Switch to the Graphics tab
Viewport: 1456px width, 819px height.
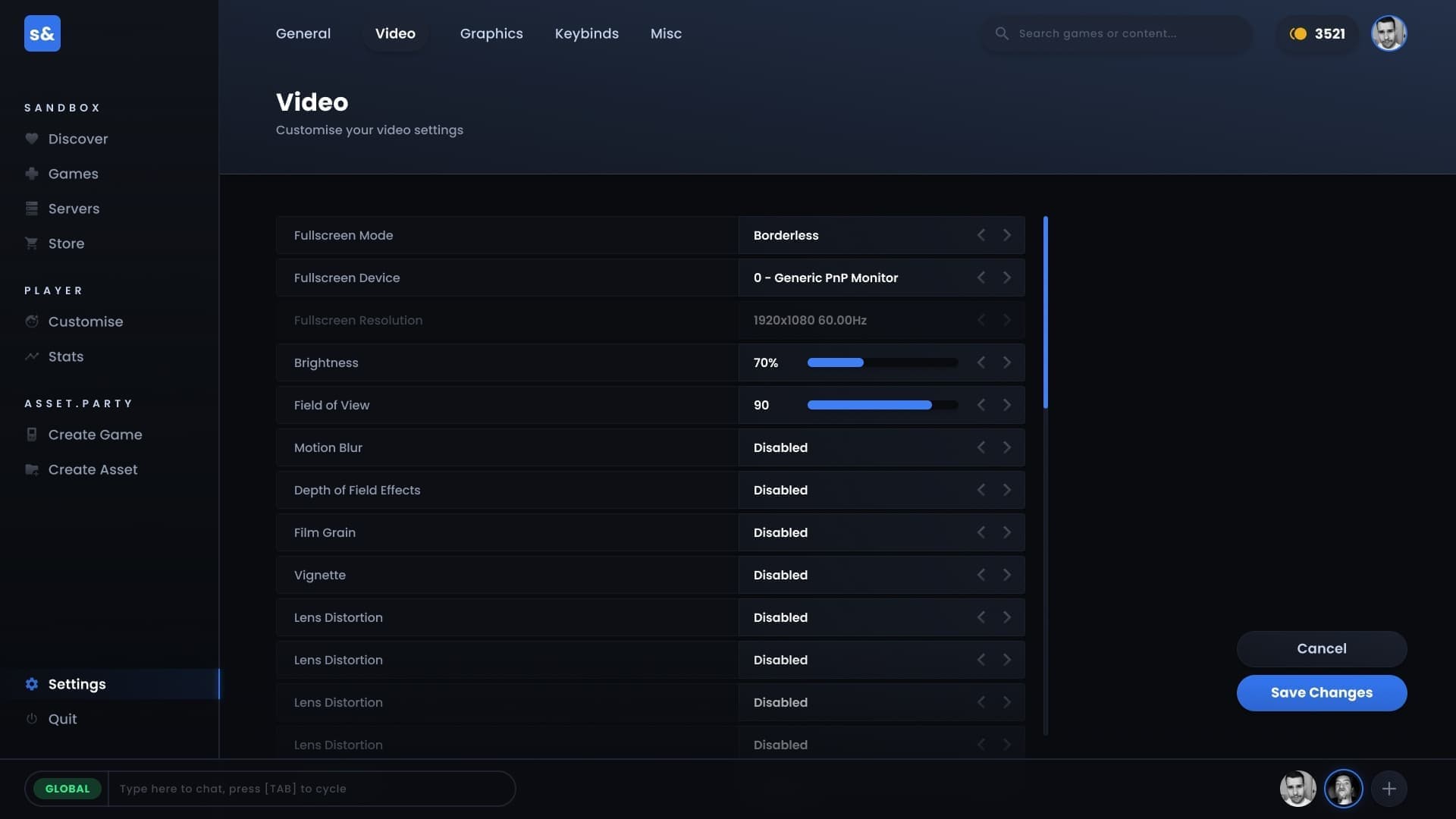click(x=491, y=33)
